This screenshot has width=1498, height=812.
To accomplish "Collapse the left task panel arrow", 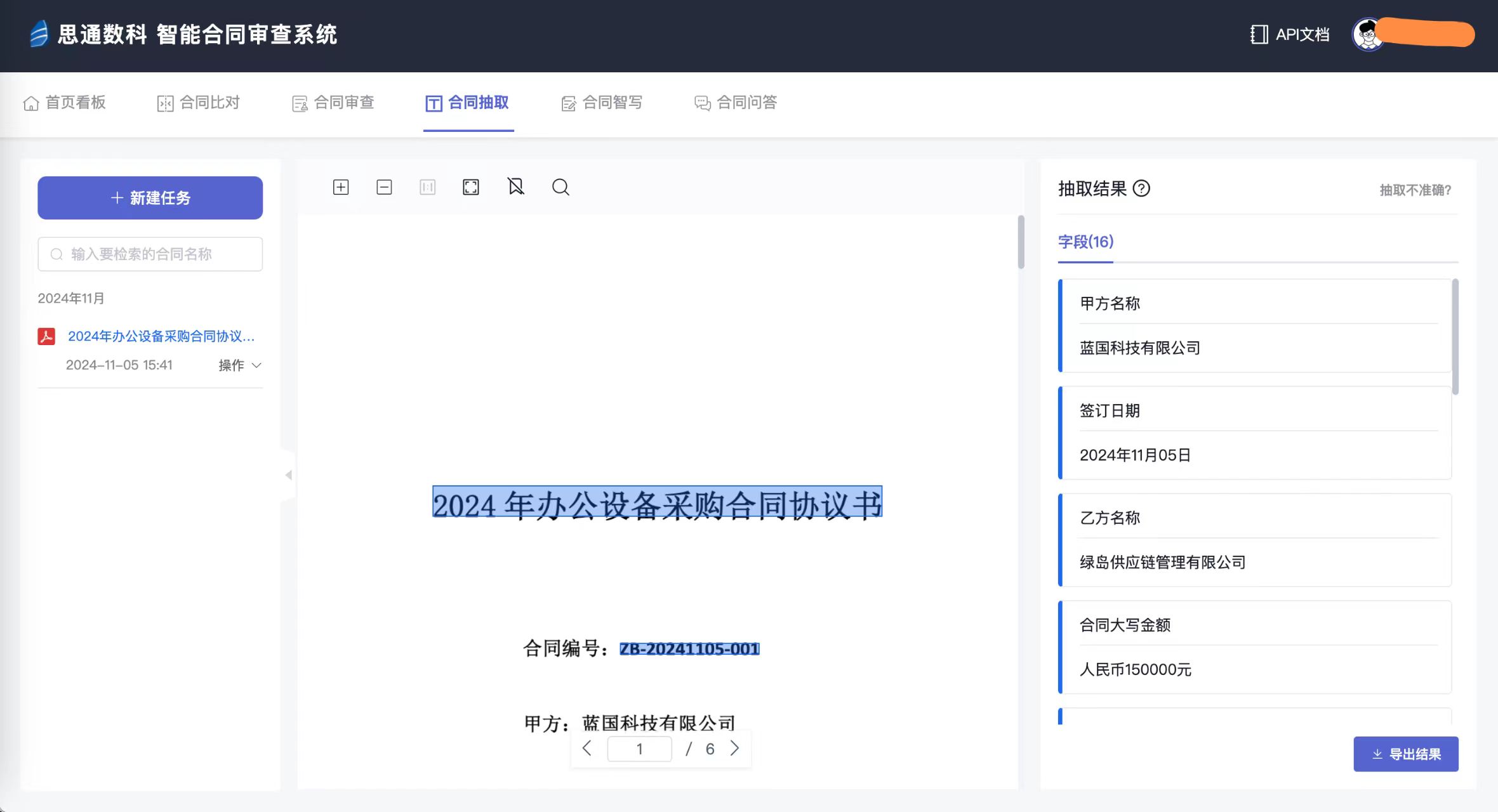I will point(289,475).
